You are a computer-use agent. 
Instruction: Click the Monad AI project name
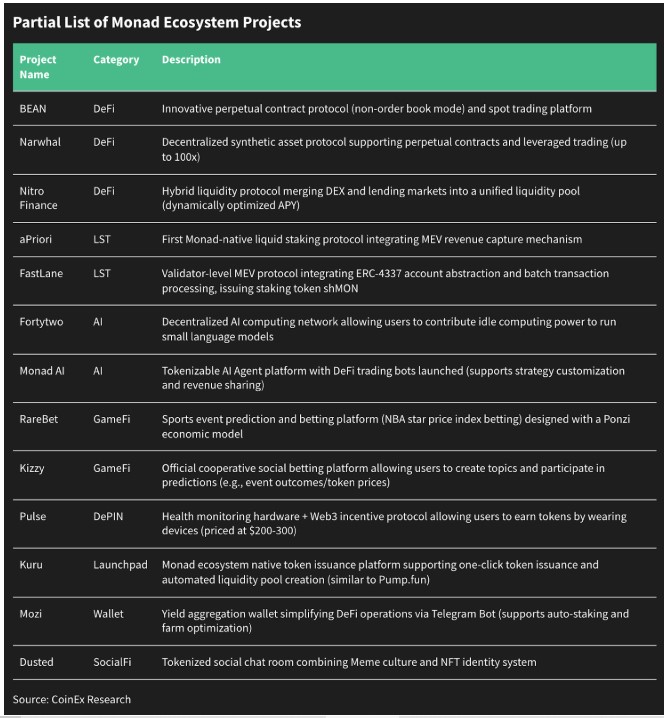(x=42, y=371)
